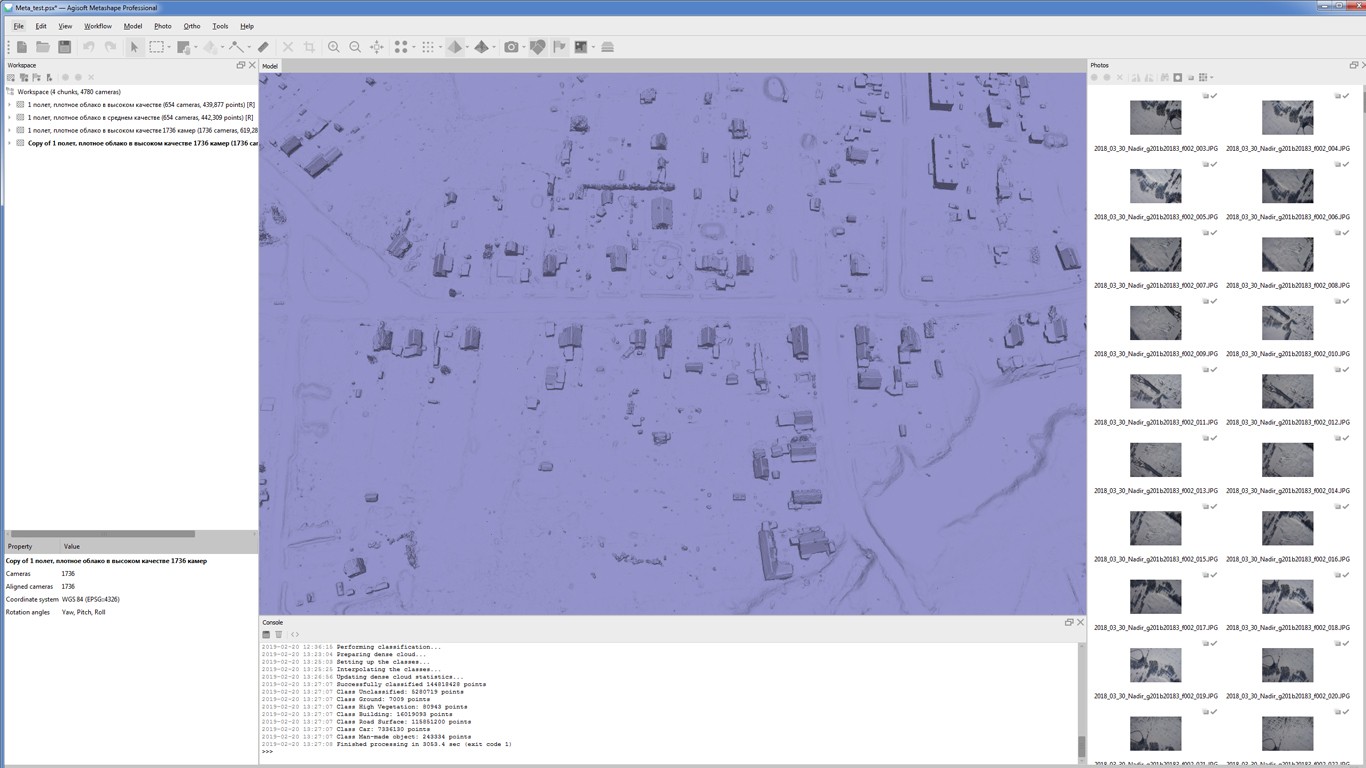Click the Reset View icon

click(x=377, y=47)
